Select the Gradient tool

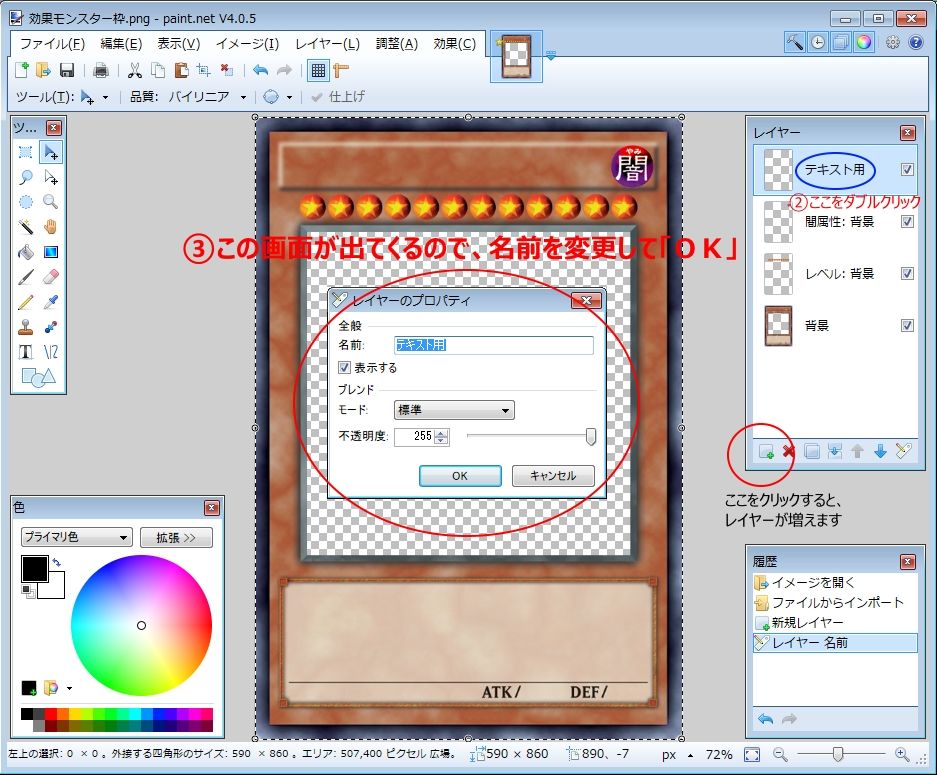click(x=51, y=252)
